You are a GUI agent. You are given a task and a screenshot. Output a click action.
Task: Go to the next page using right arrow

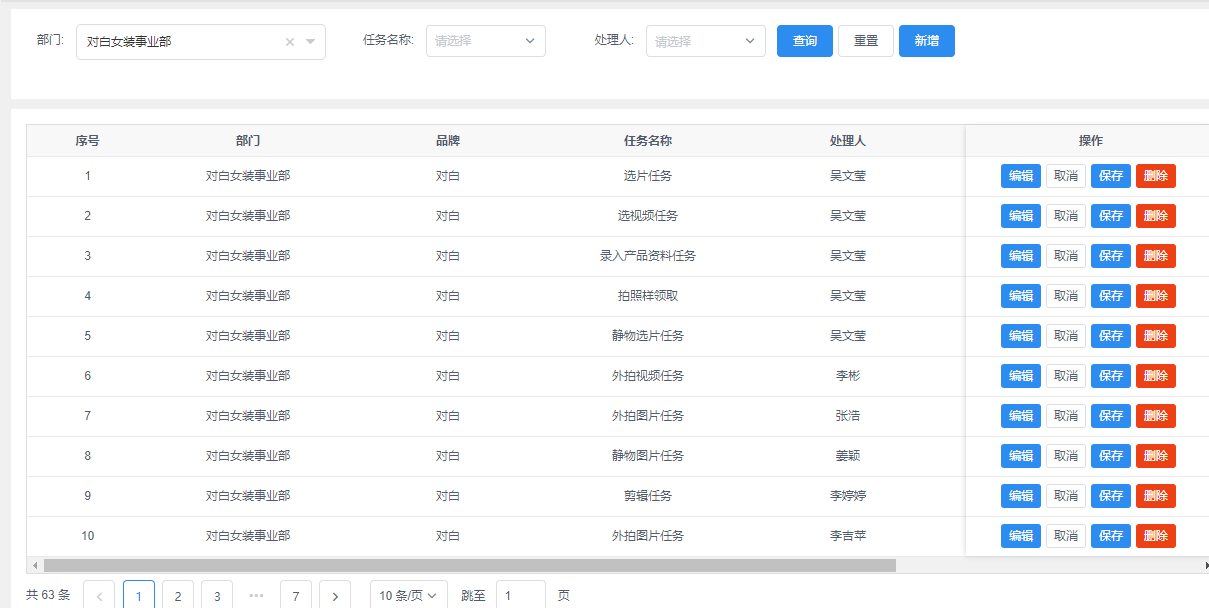pyautogui.click(x=335, y=596)
